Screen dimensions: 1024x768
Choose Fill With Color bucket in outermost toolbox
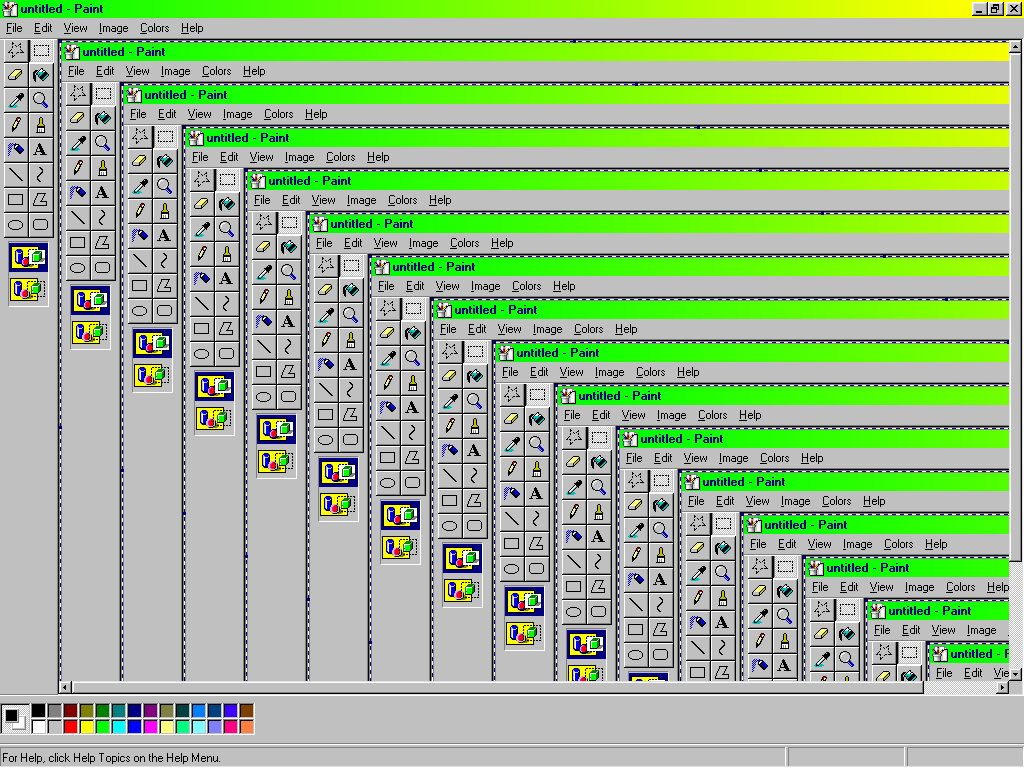click(40, 75)
